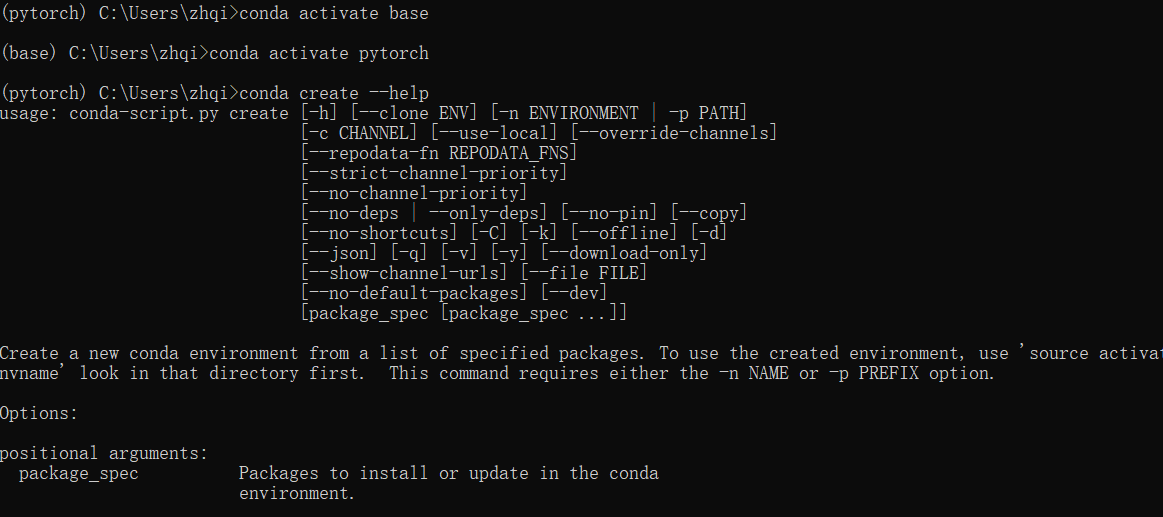The image size is (1163, 517).
Task: Click the "[--strict-channel-priority]" option text
Action: click(x=434, y=173)
